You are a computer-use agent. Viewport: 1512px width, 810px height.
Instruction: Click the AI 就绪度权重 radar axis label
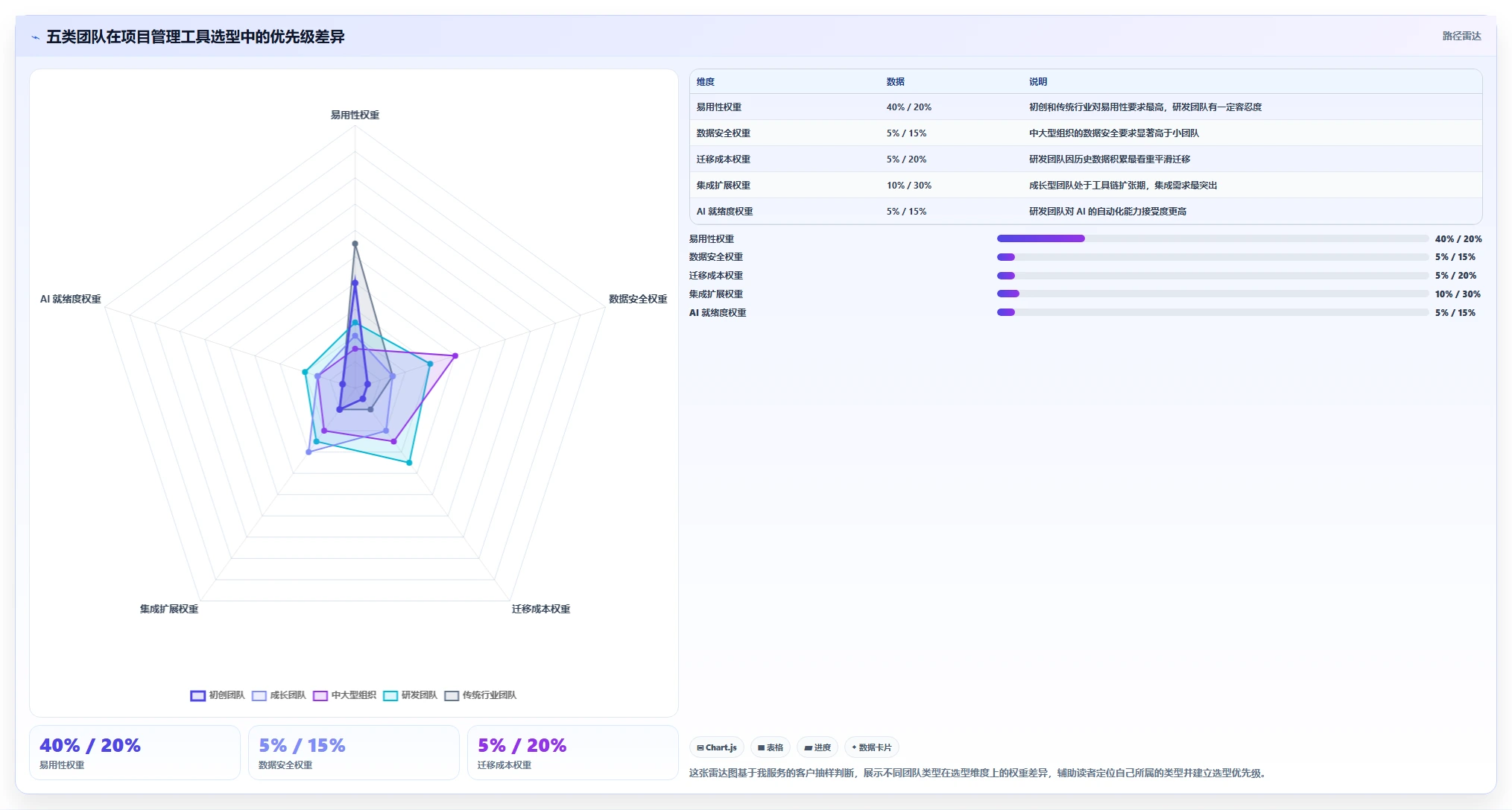click(71, 299)
